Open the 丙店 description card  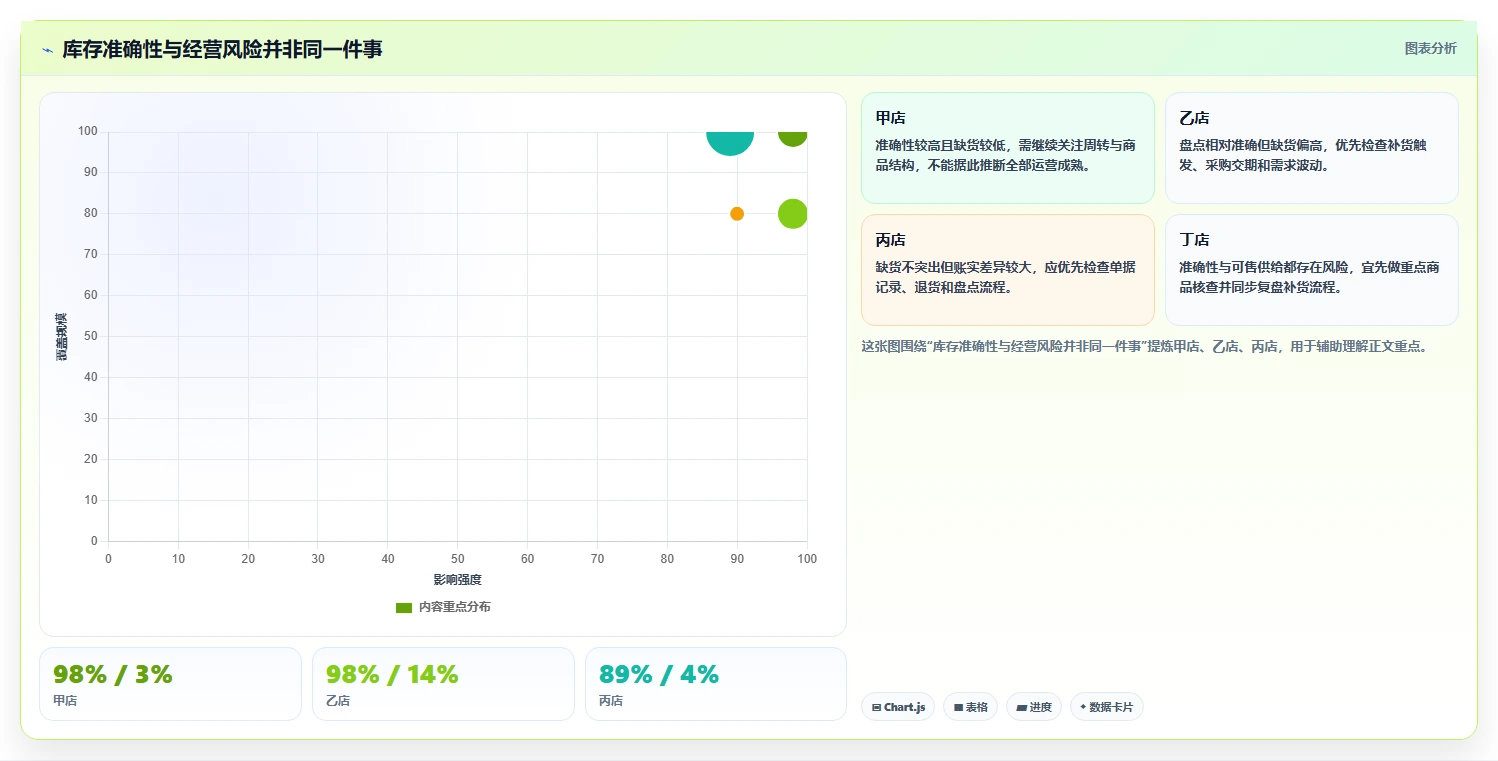(1007, 270)
